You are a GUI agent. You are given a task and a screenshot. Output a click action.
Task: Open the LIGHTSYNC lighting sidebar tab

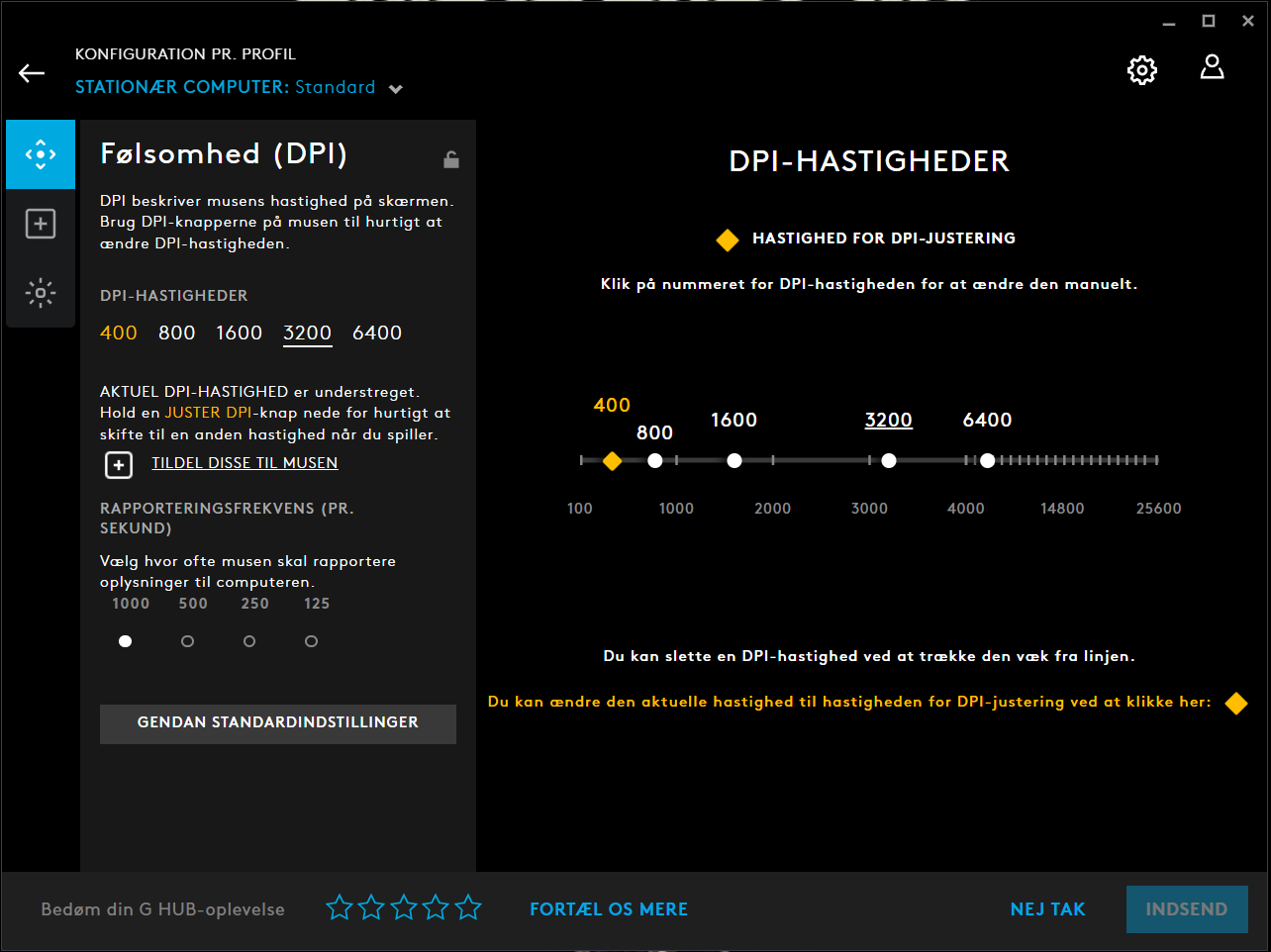(x=41, y=293)
